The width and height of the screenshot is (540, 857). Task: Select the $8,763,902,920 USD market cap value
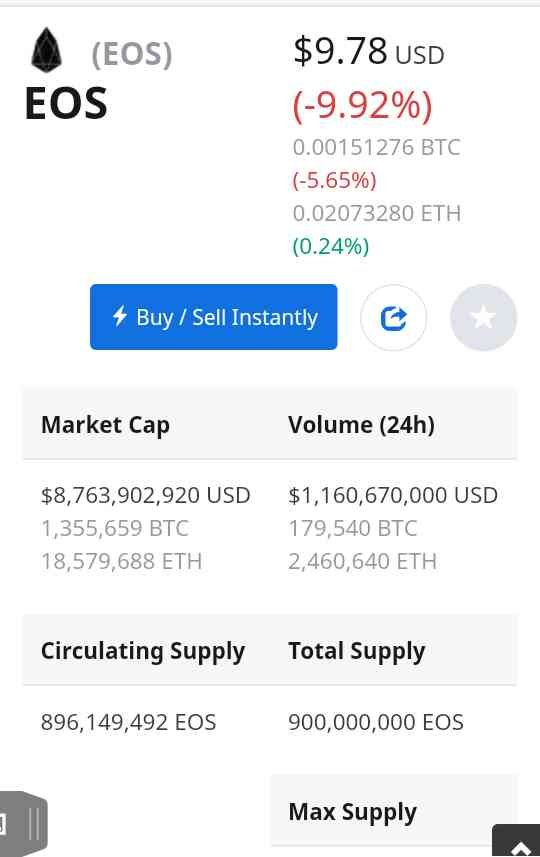145,495
